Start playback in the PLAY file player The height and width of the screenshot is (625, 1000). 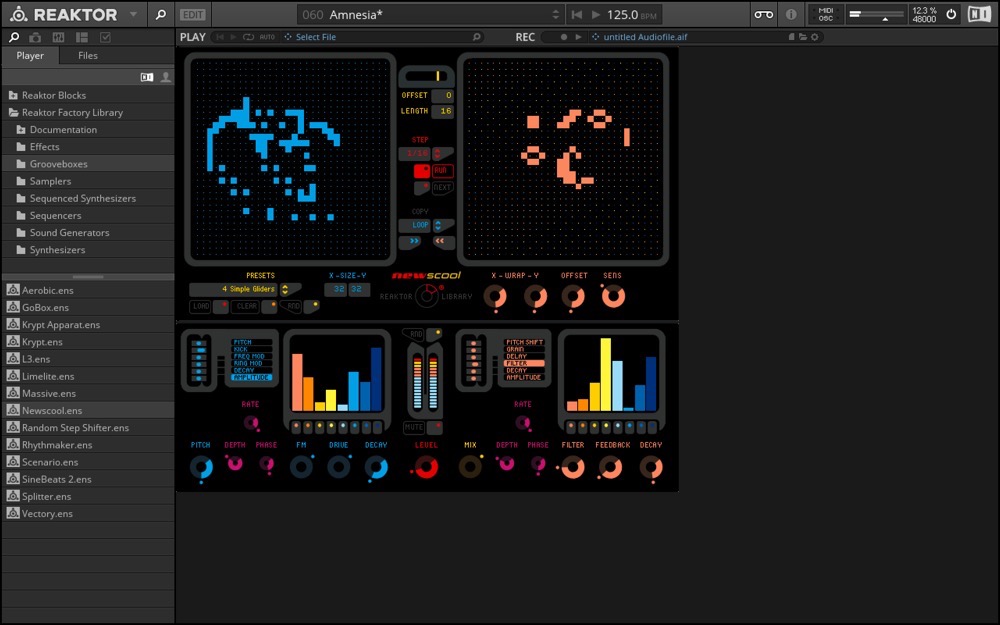(233, 37)
